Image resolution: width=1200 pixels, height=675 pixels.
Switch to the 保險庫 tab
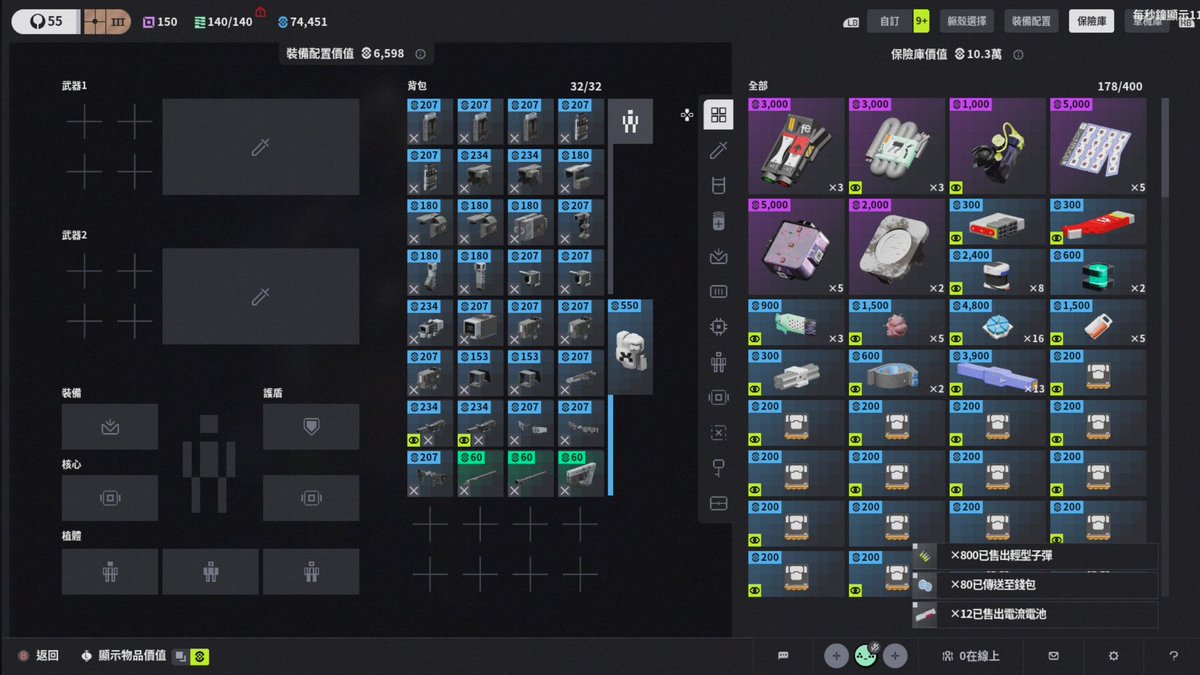pos(1091,21)
